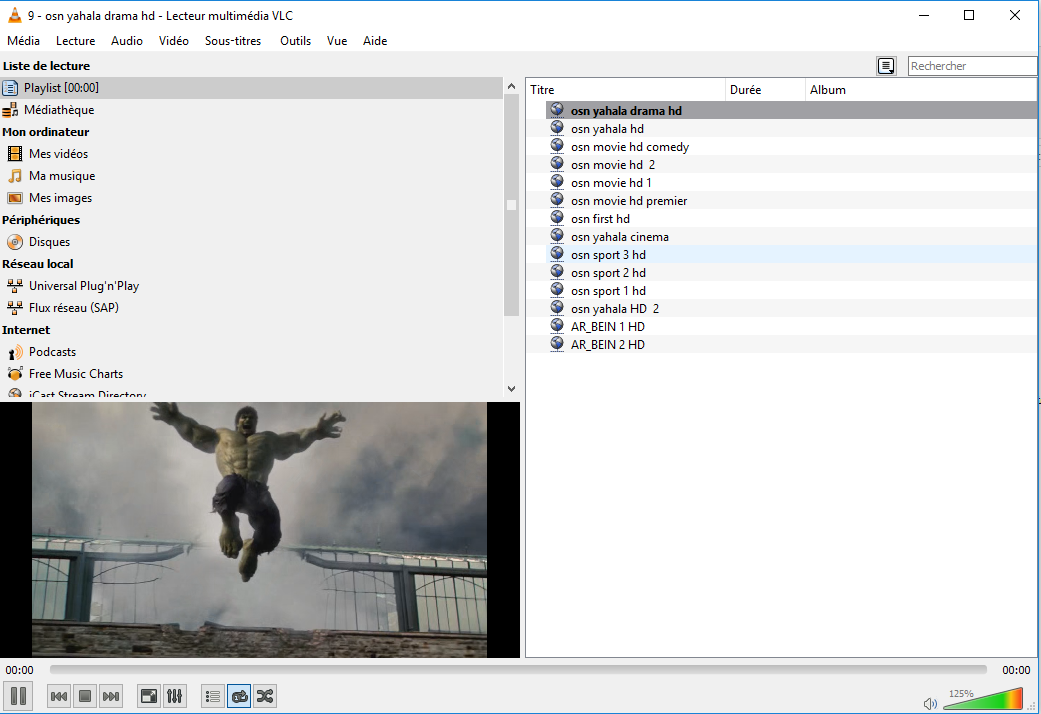Skip to the next media item
Image resolution: width=1041 pixels, height=714 pixels.
pyautogui.click(x=111, y=696)
